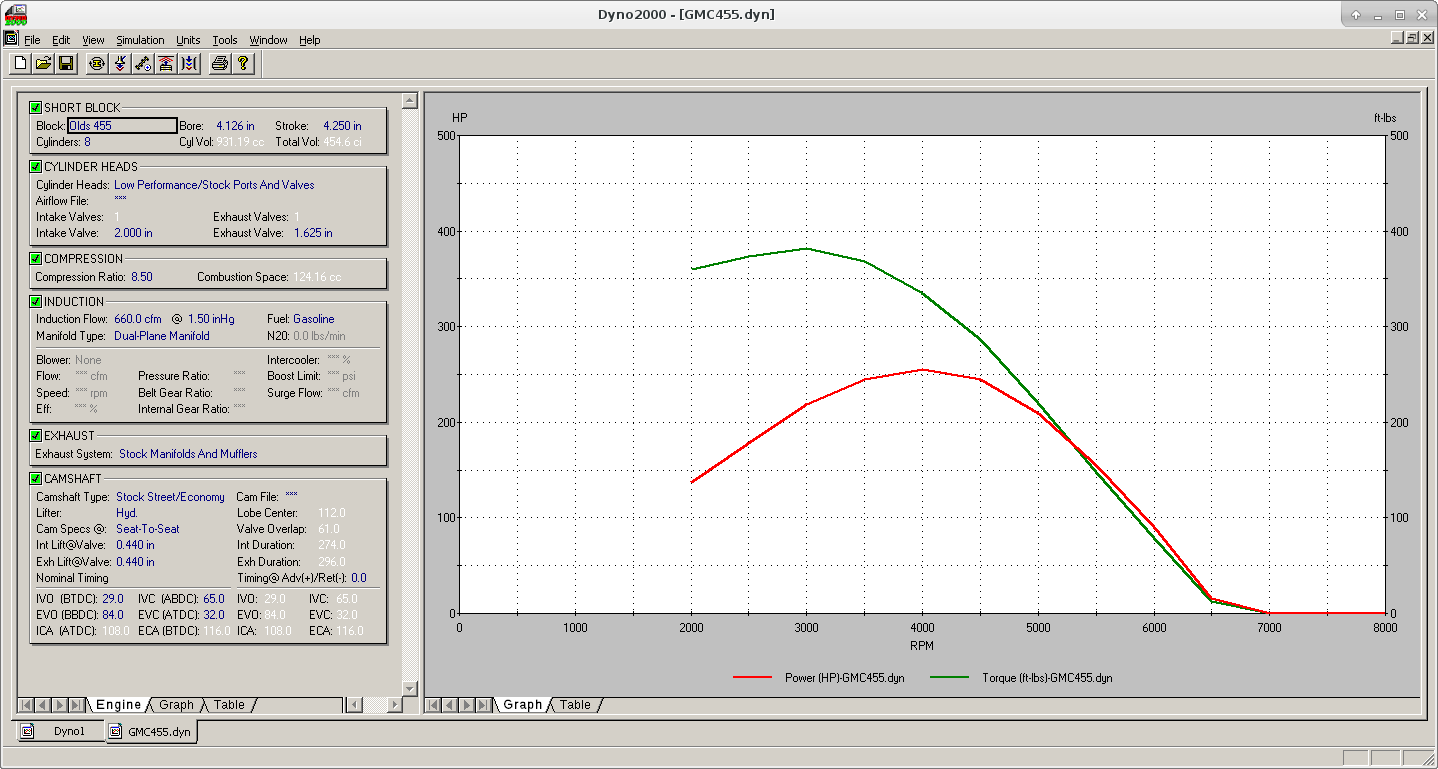Open Cam Specs choice showing Seat-To-Seat
1438x769 pixels.
click(148, 529)
